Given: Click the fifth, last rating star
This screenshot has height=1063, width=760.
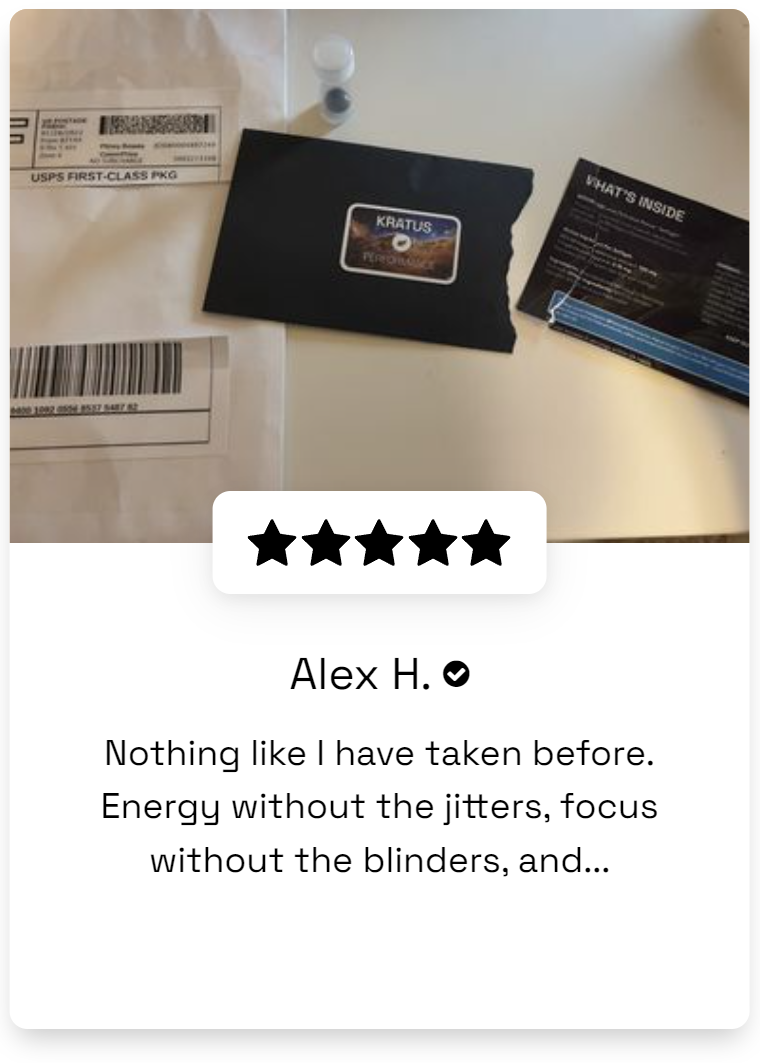Looking at the screenshot, I should (486, 542).
